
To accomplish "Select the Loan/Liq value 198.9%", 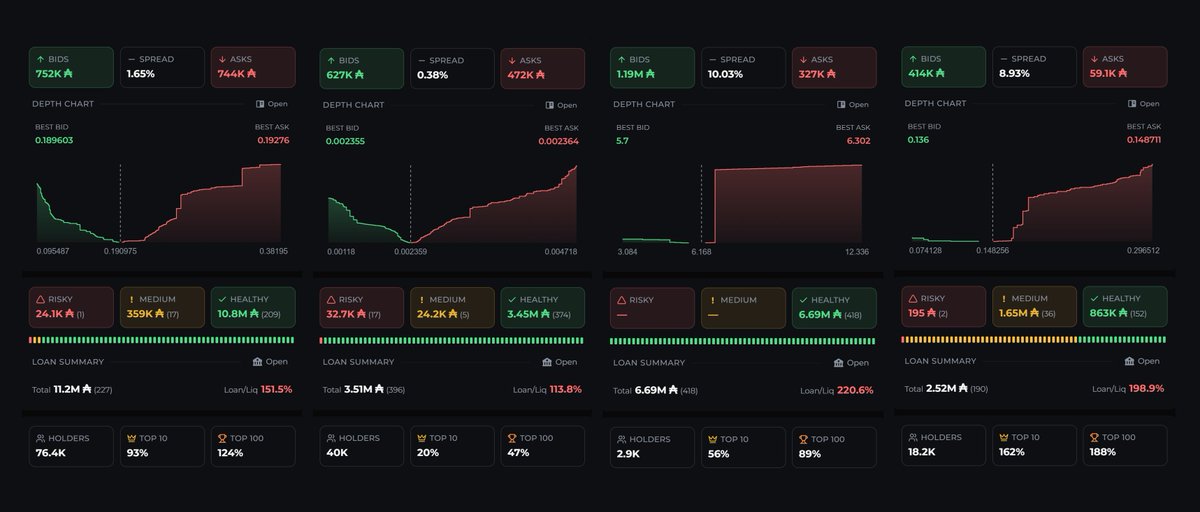I will click(1146, 388).
